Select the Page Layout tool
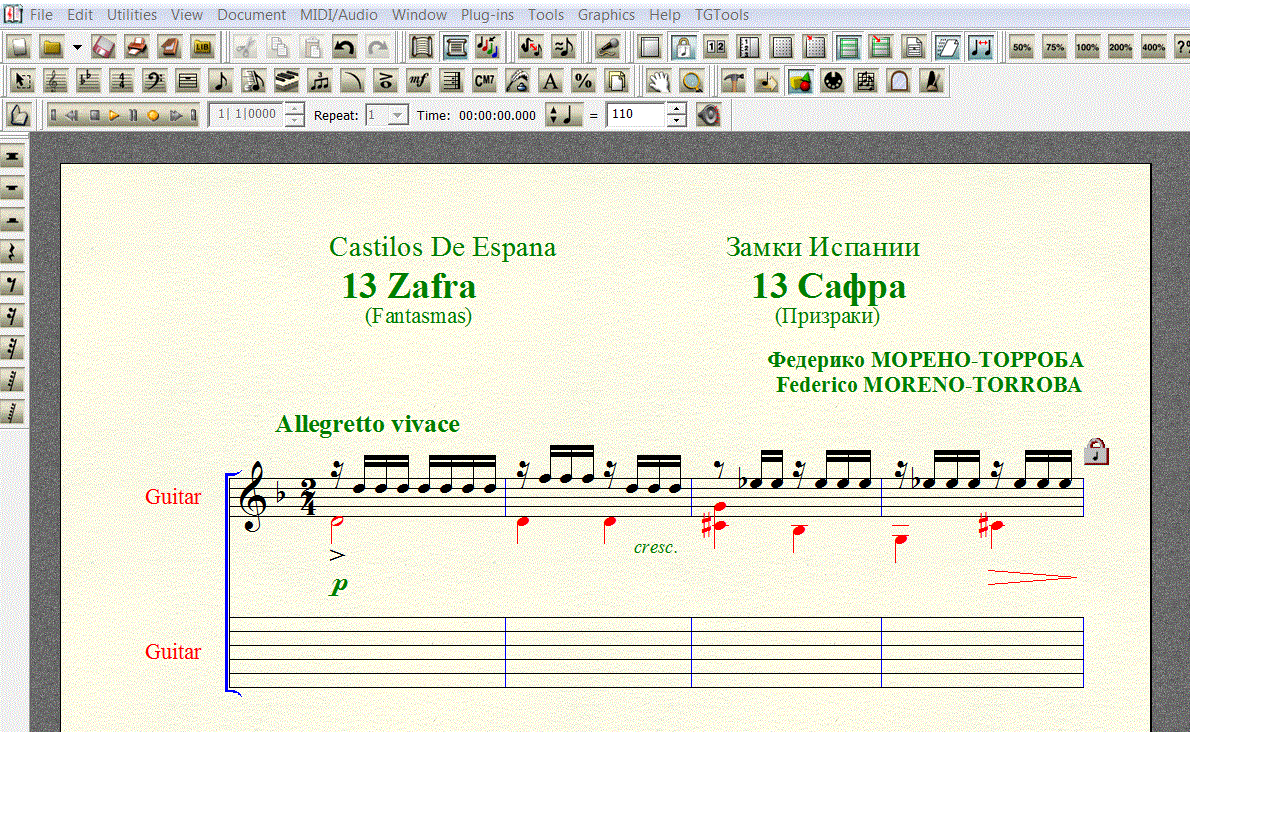 pos(617,81)
